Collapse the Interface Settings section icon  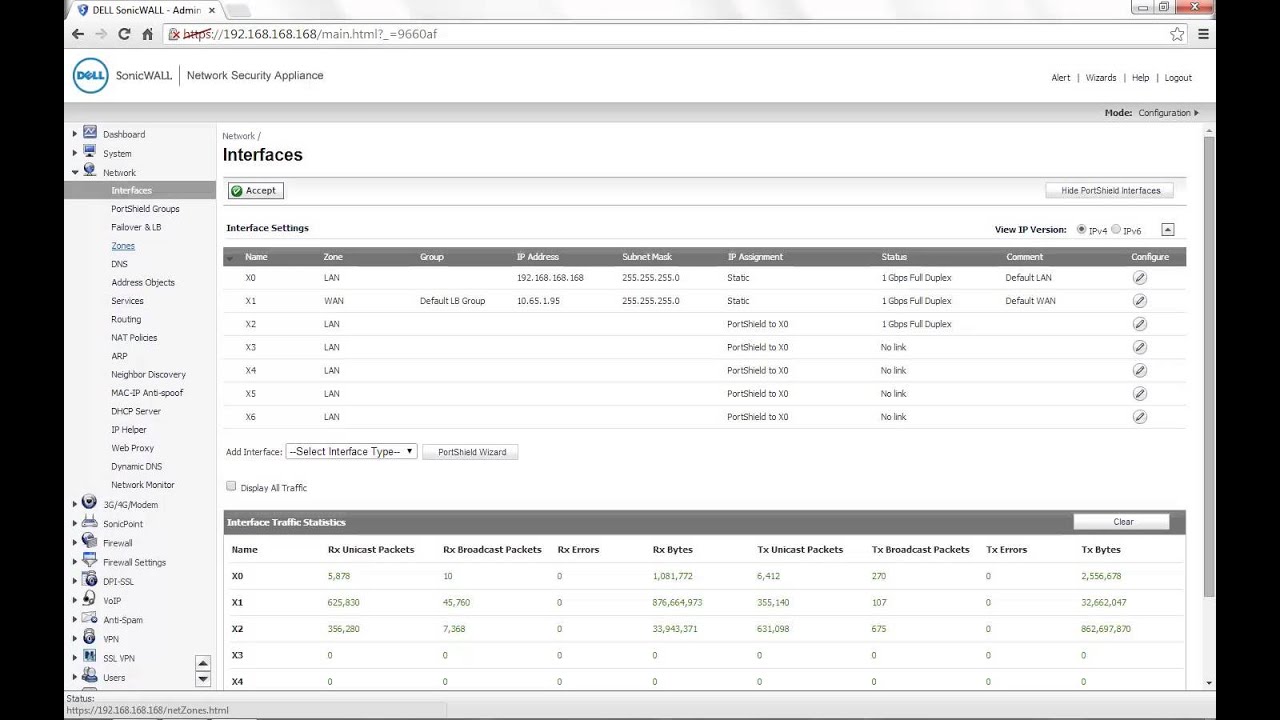pyautogui.click(x=1167, y=230)
